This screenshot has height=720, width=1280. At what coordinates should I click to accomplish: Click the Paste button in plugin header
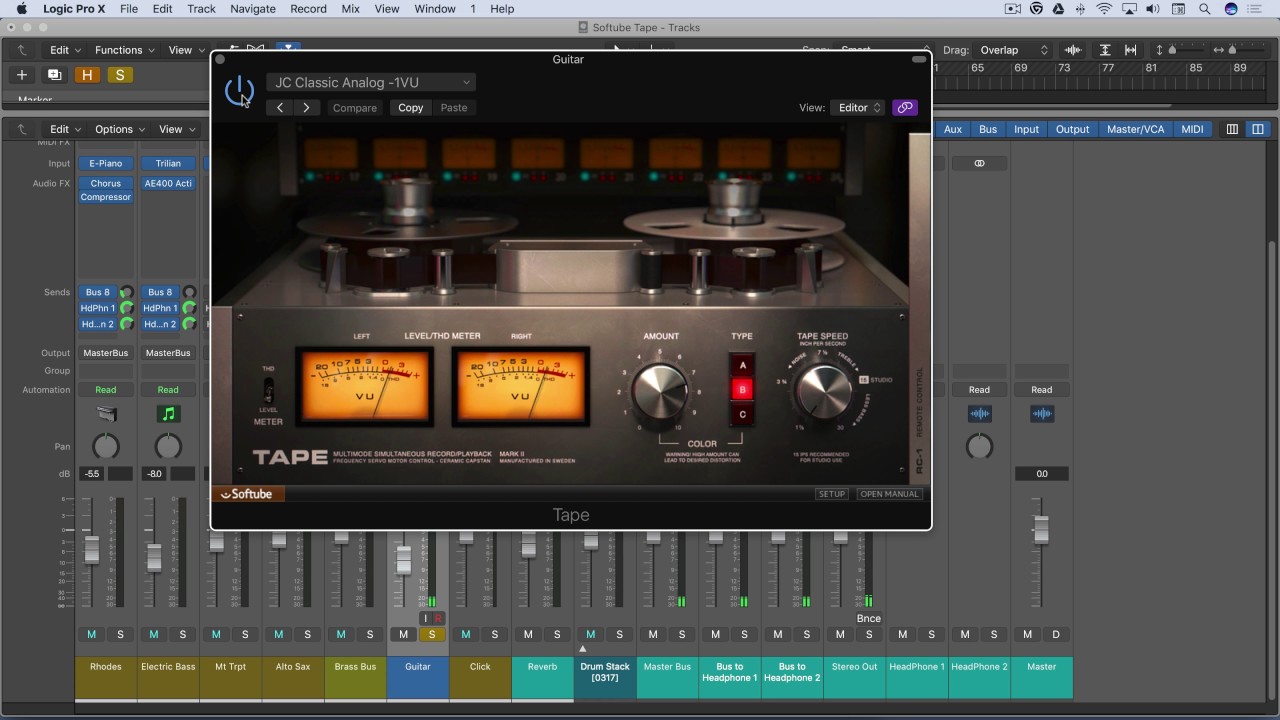[454, 107]
